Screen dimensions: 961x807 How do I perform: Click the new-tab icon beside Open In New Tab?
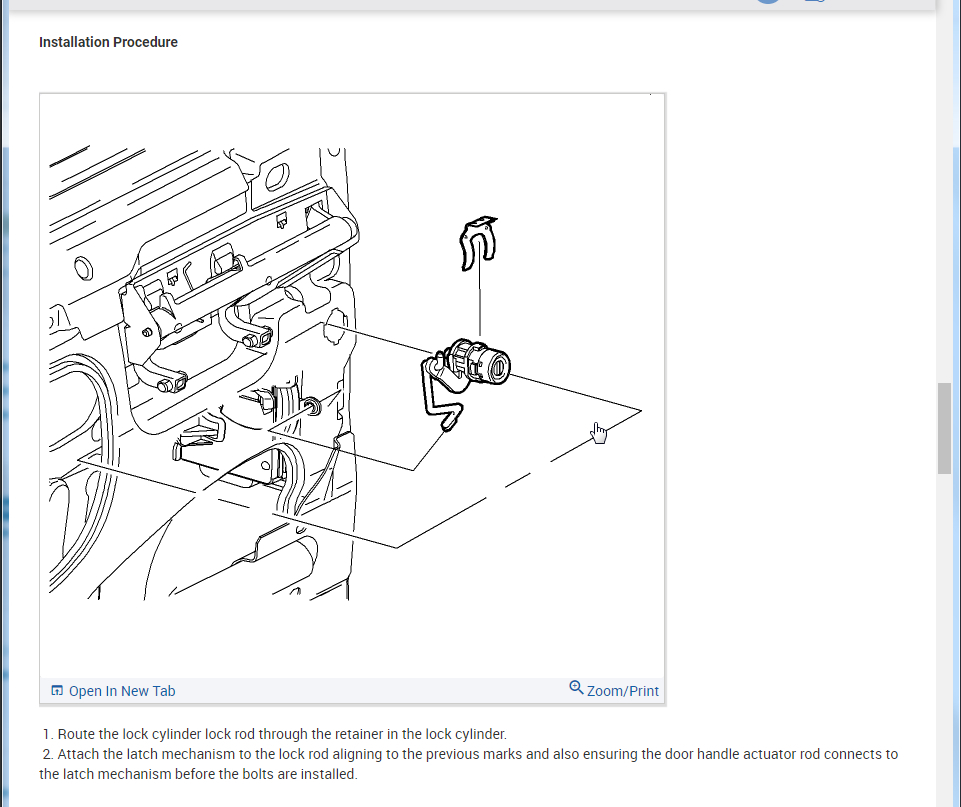pos(57,691)
